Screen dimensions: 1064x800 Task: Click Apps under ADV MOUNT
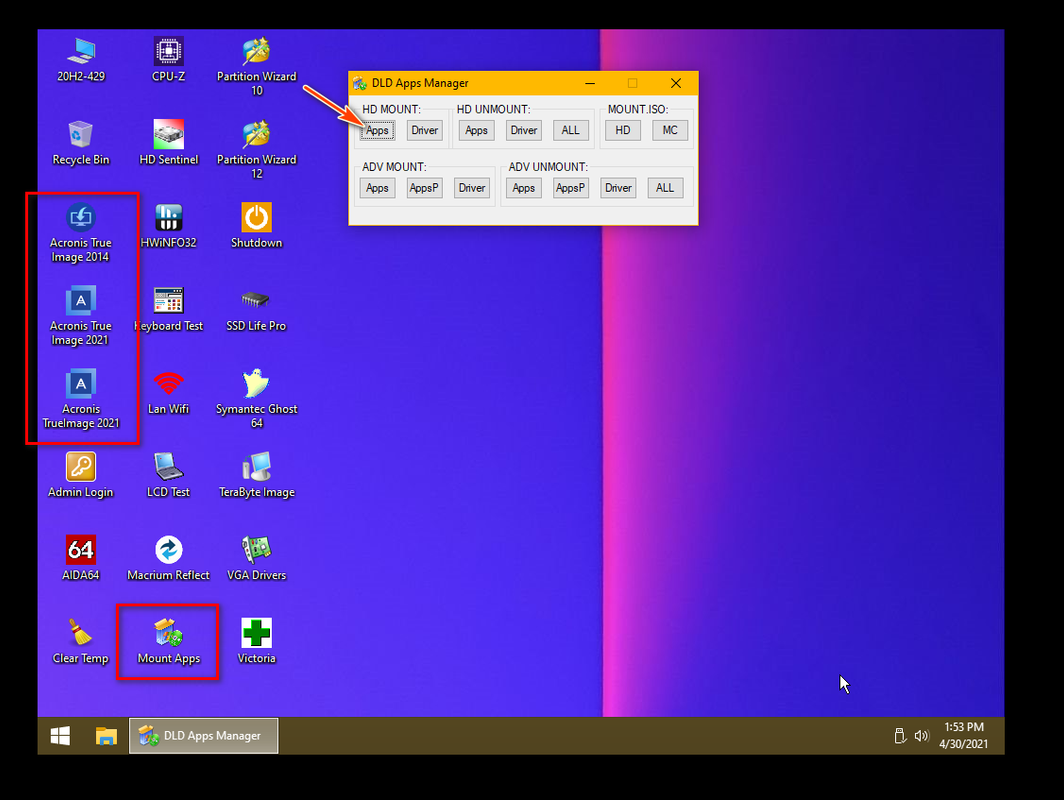377,188
